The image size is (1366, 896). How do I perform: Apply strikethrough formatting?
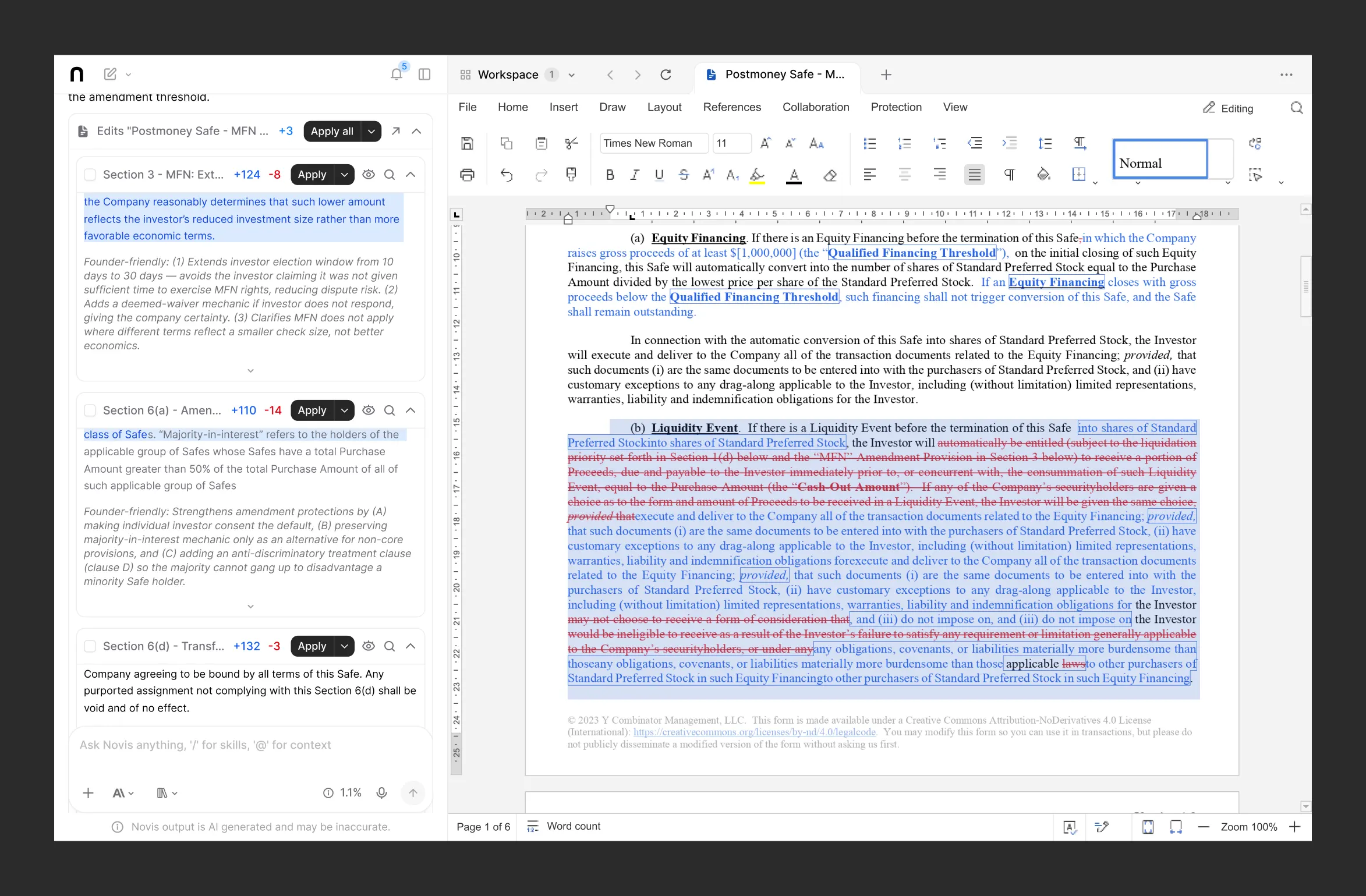coord(684,175)
